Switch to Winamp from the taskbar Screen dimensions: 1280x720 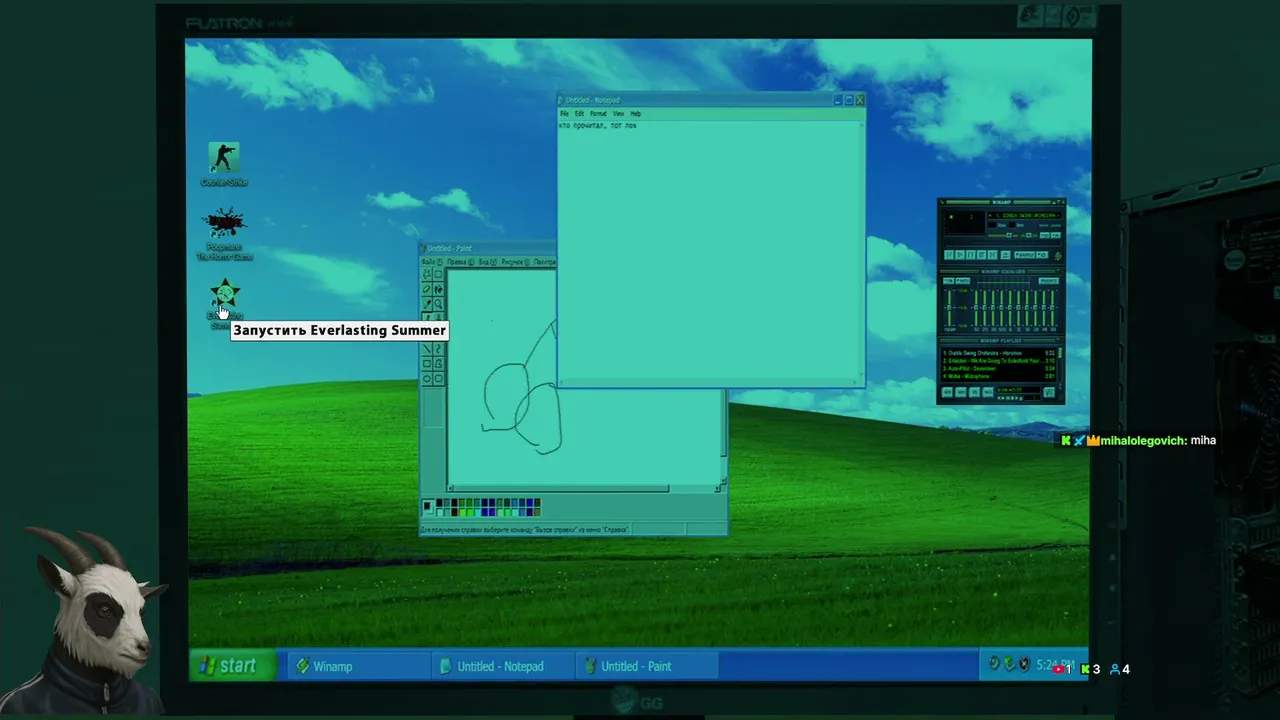[x=360, y=666]
